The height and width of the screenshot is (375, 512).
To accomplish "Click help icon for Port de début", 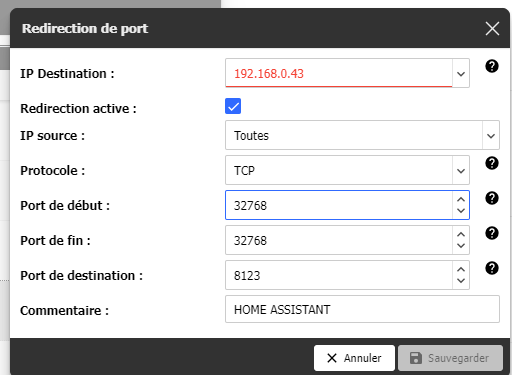I will point(492,198).
